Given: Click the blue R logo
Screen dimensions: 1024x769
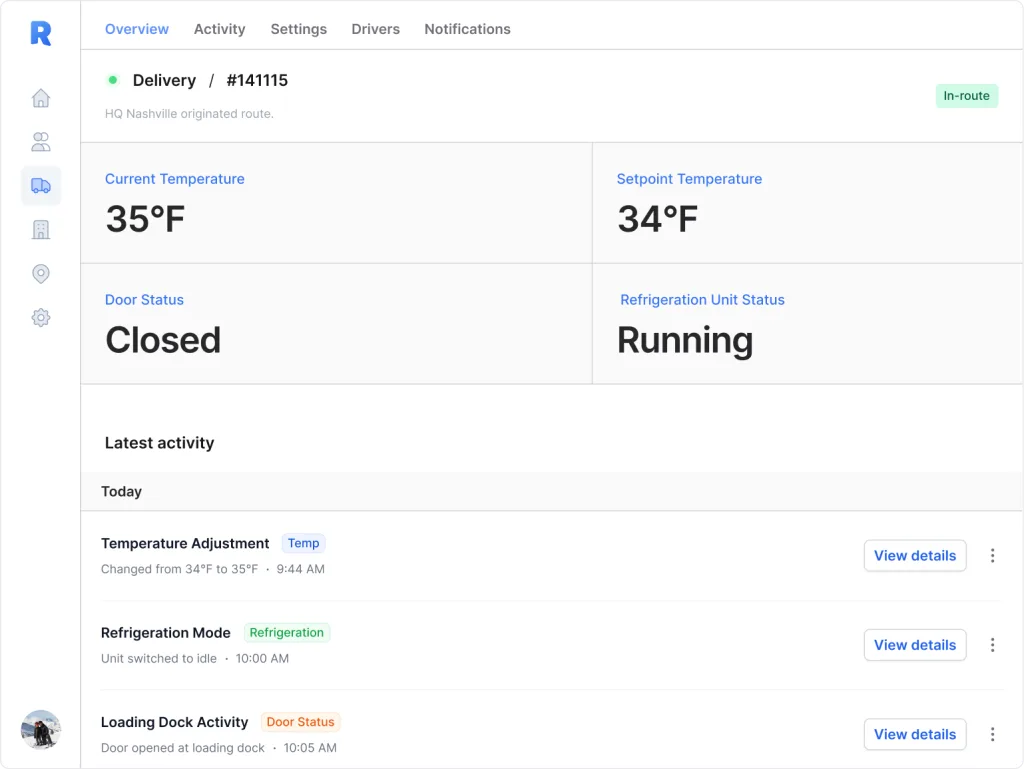Looking at the screenshot, I should coord(40,33).
